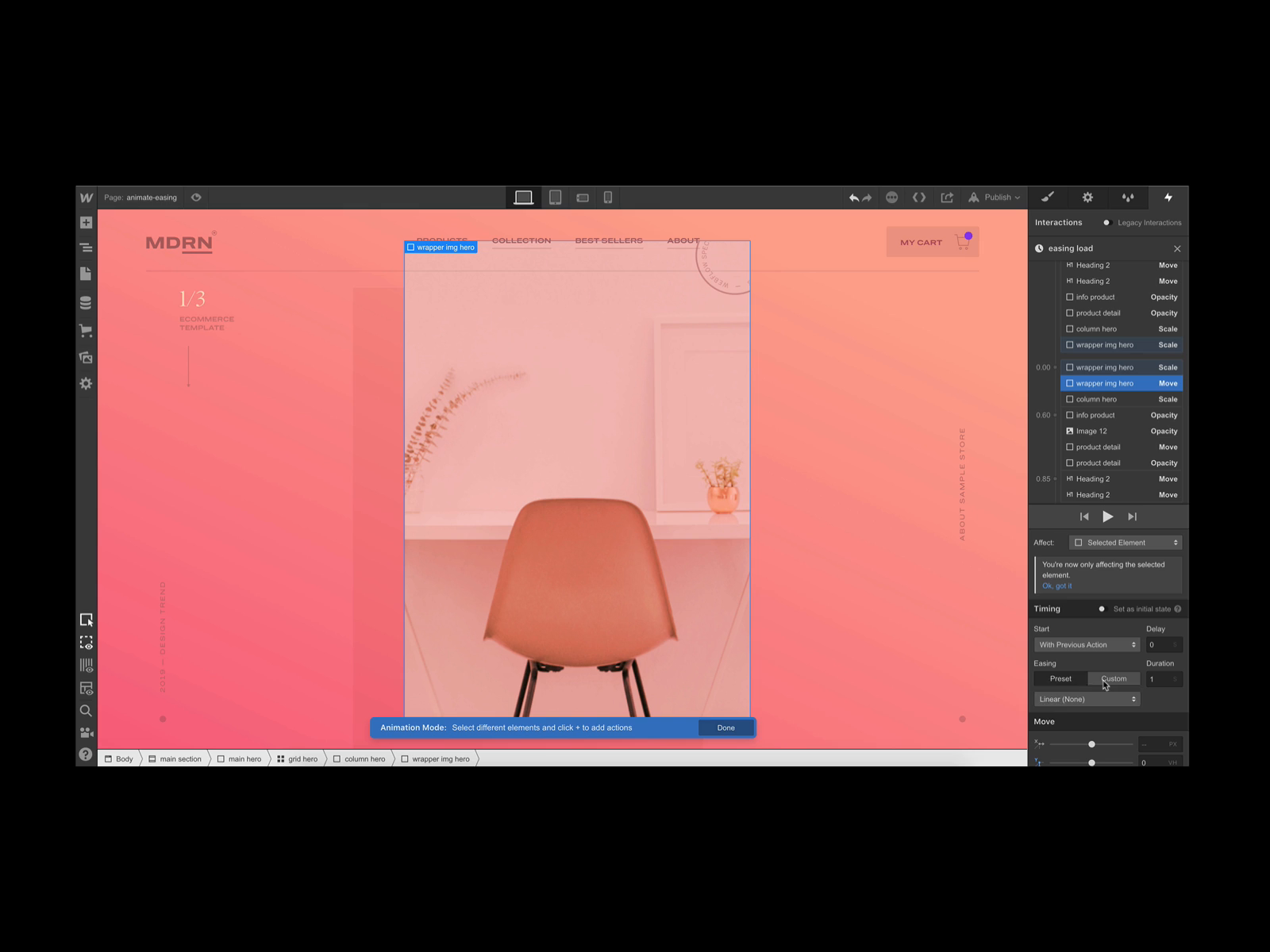Switch to the Interactions lightning tab
The width and height of the screenshot is (1270, 952).
(1168, 198)
